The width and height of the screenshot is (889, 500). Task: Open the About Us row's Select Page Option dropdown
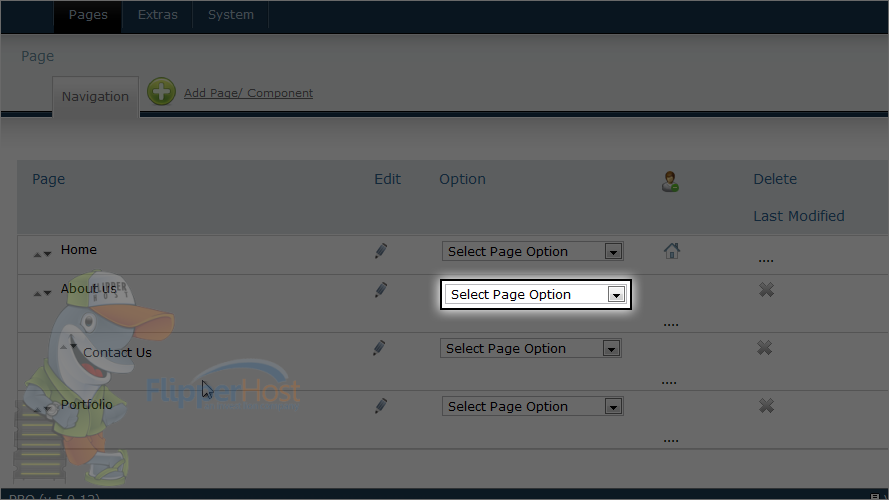click(536, 294)
